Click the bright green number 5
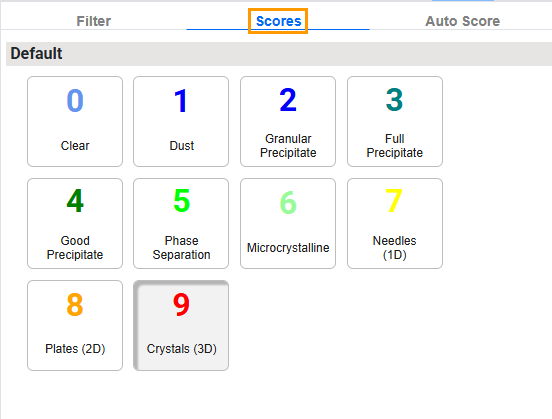This screenshot has width=552, height=419. pos(182,200)
